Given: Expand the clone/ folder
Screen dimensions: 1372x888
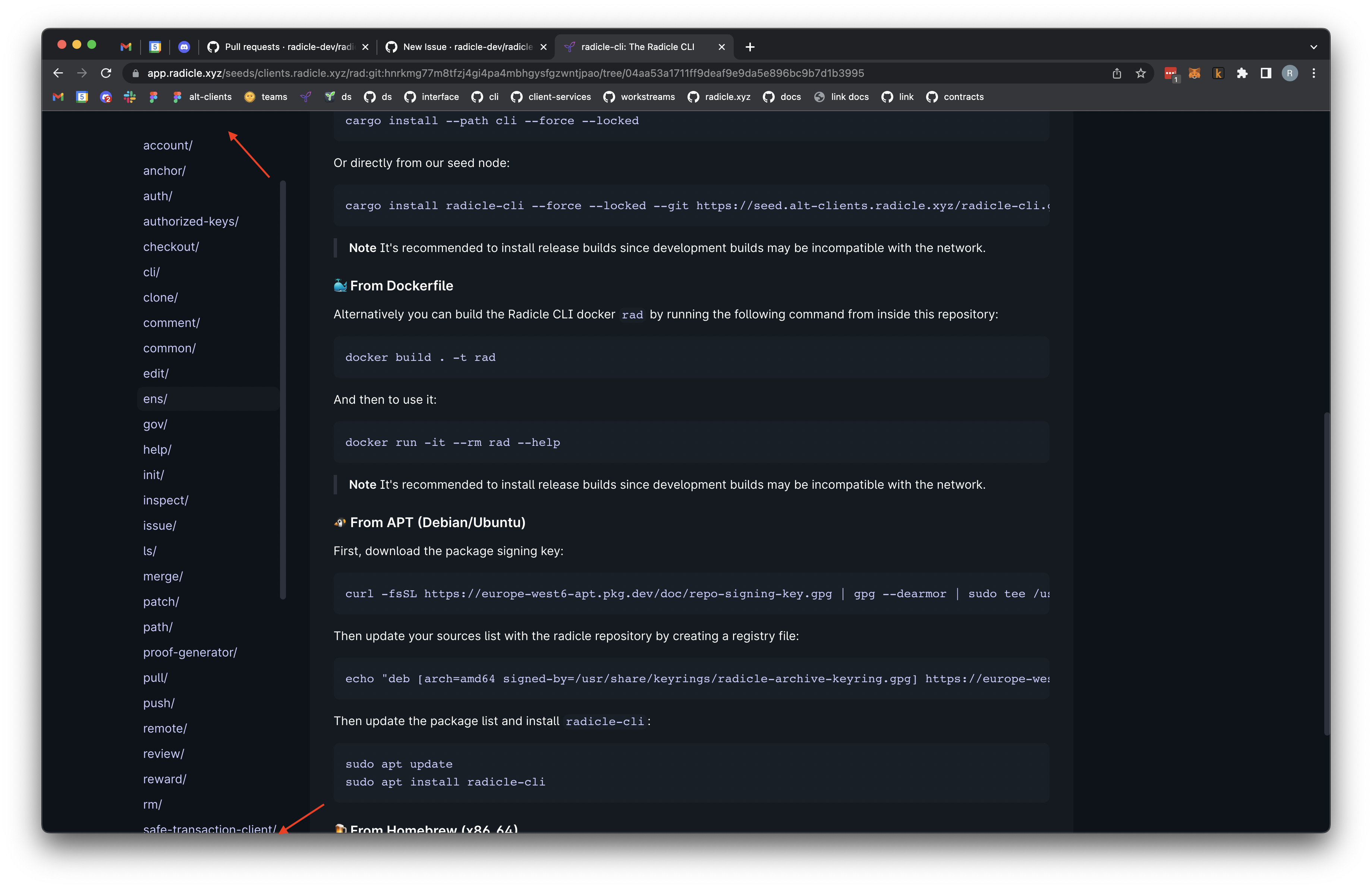Looking at the screenshot, I should (x=160, y=297).
